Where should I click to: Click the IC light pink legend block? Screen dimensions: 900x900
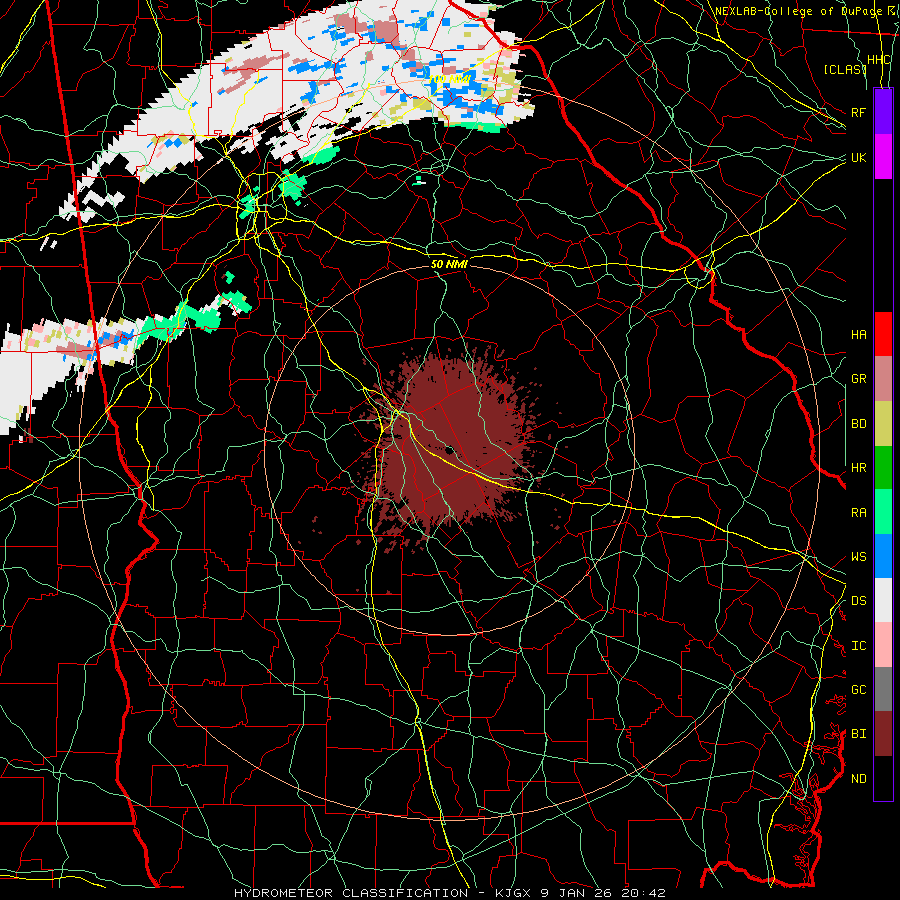tap(883, 645)
